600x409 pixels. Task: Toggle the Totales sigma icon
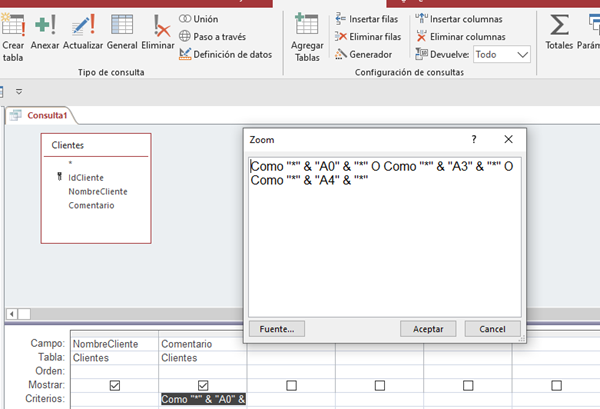click(x=560, y=34)
